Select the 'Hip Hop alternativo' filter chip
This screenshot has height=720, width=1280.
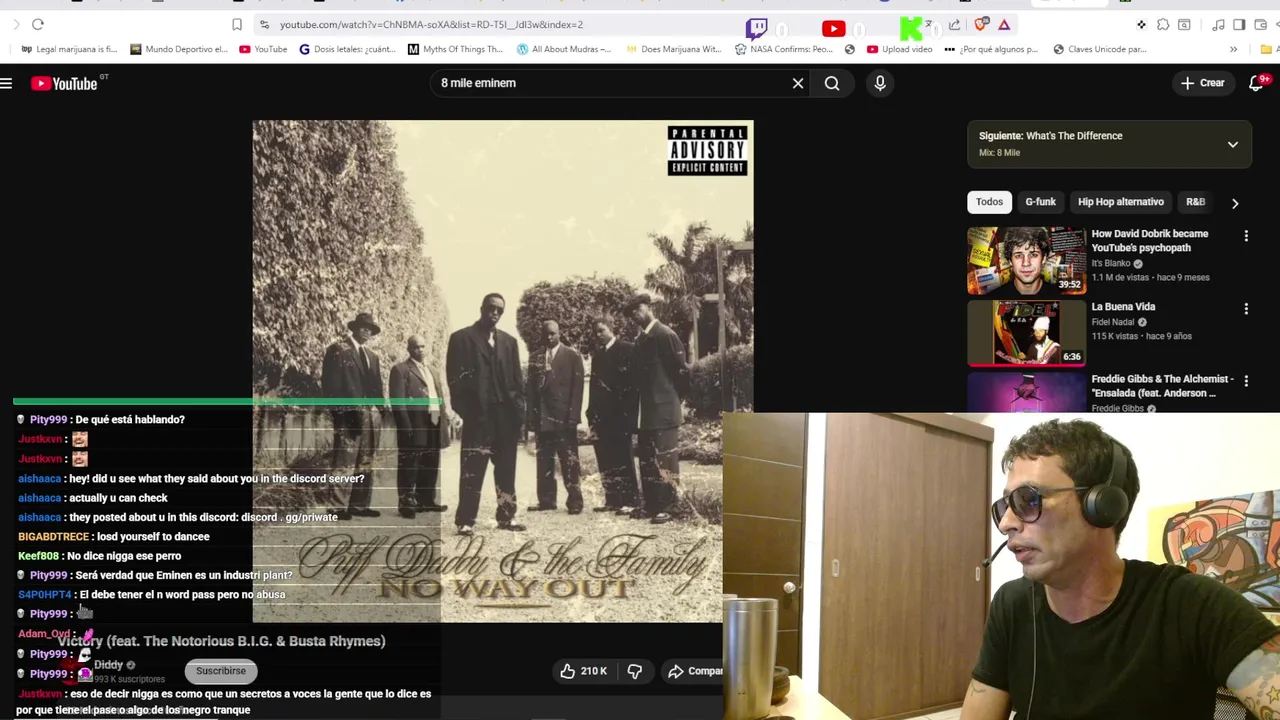[x=1121, y=202]
